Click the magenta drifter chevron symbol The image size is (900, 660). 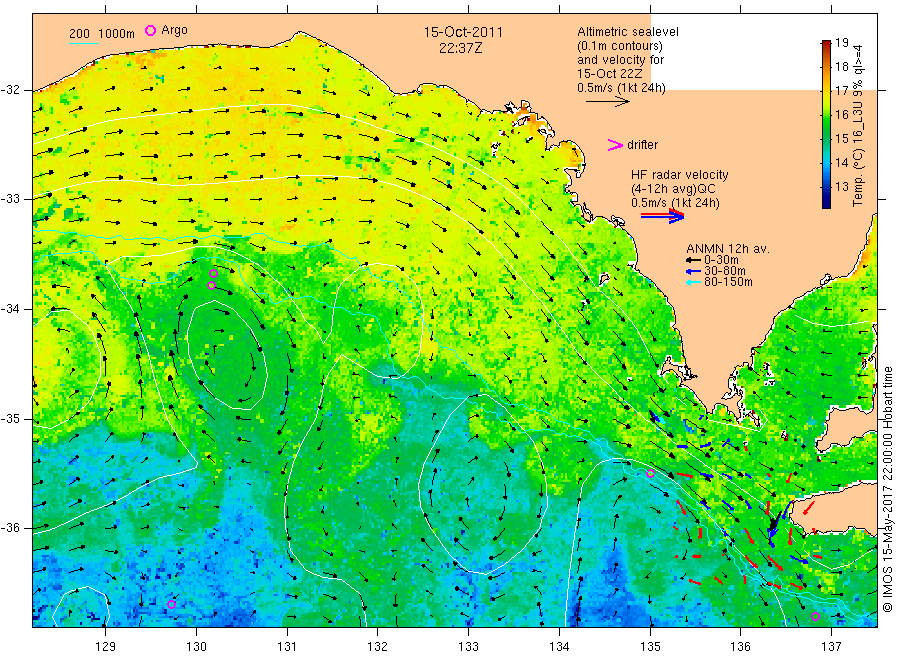pyautogui.click(x=615, y=145)
